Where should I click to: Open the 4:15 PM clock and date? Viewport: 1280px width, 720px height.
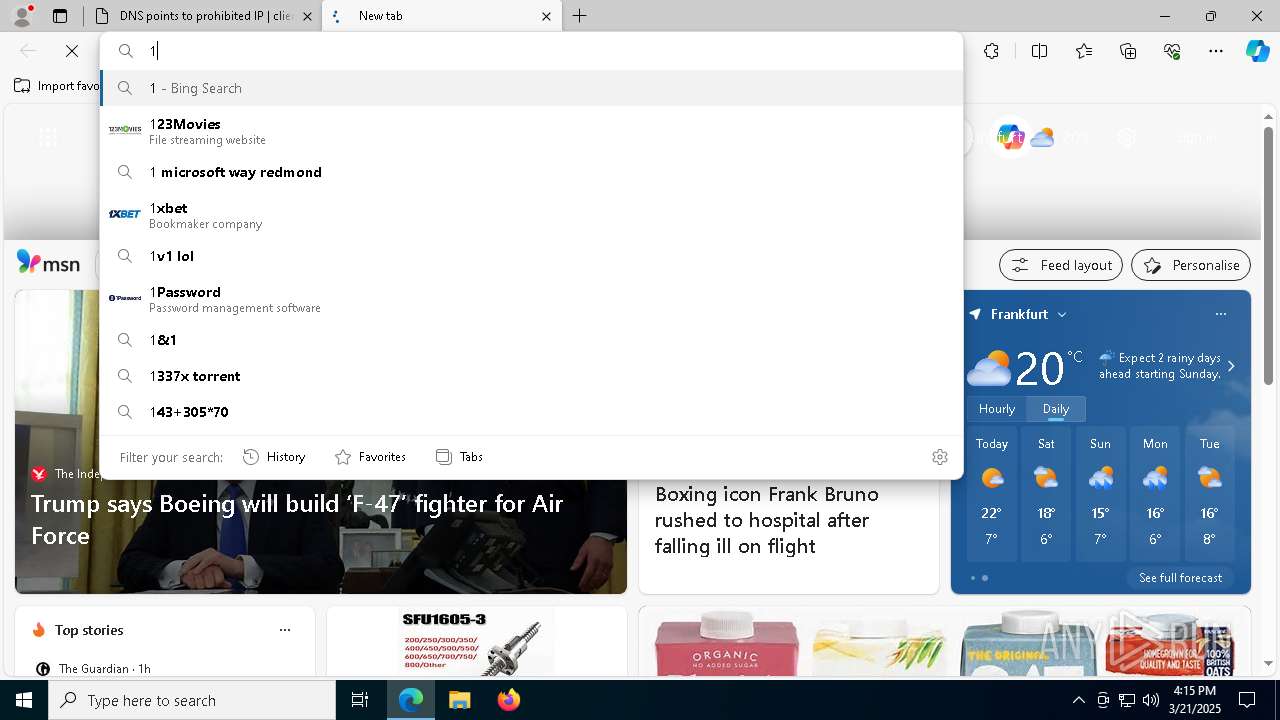pyautogui.click(x=1194, y=700)
